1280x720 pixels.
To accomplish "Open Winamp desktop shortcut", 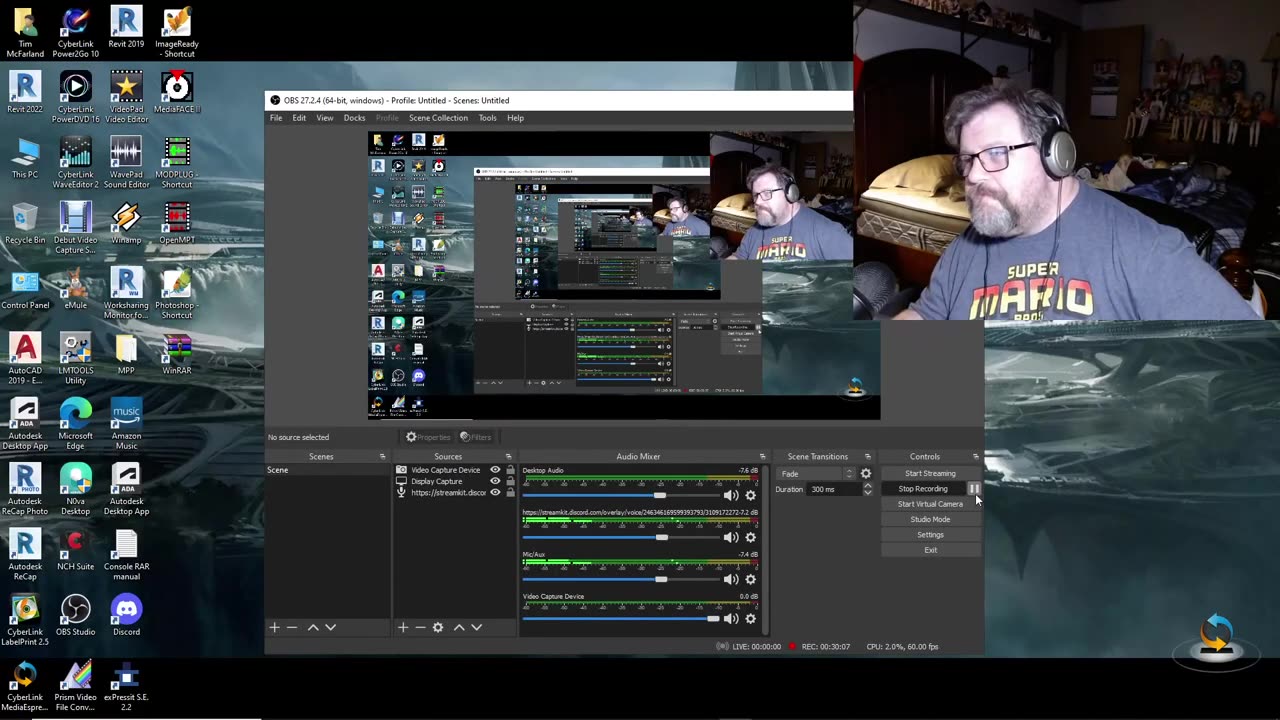I will (126, 223).
